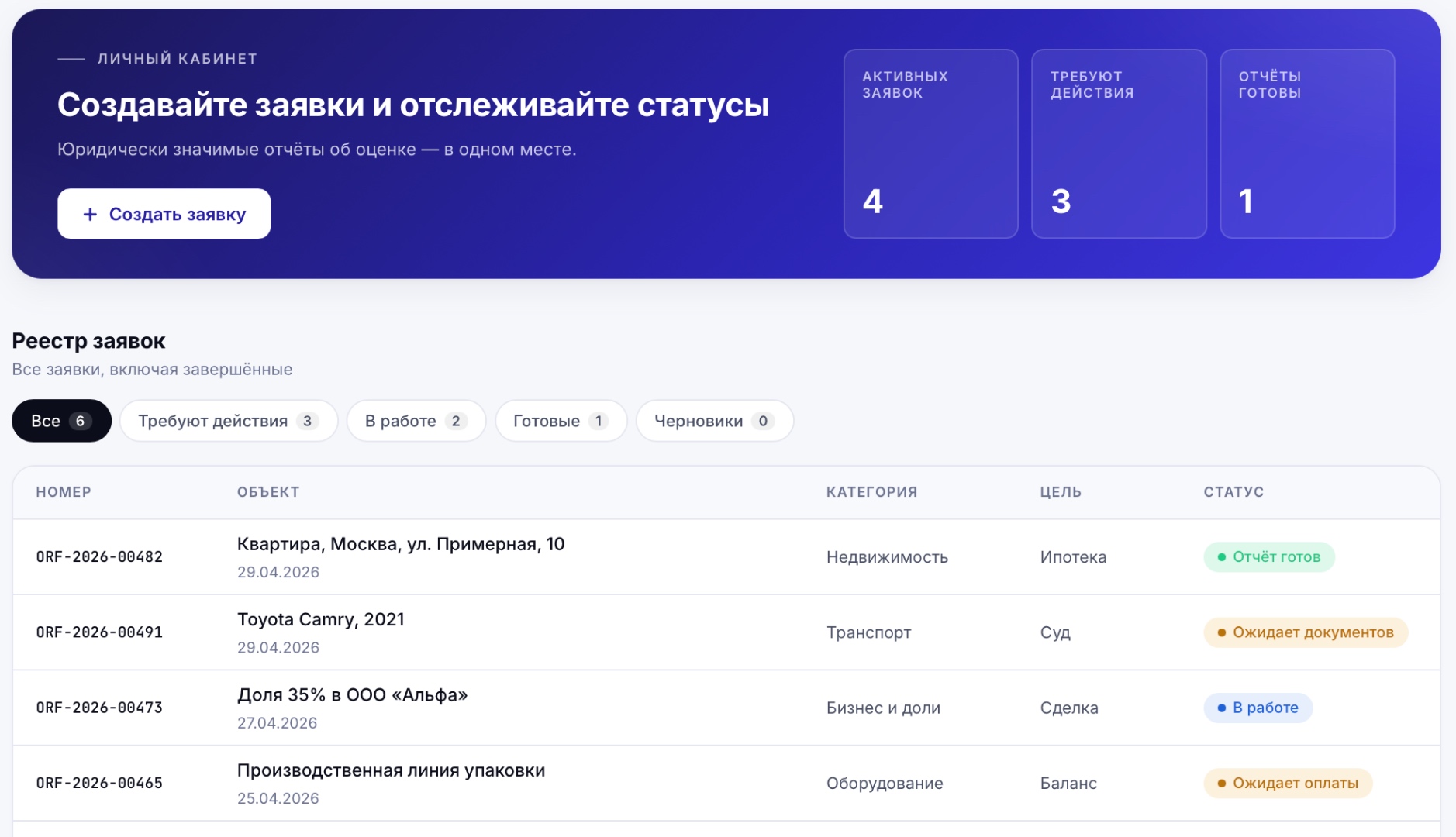Viewport: 1456px width, 837px height.
Task: Open the Активных заявок stat card
Action: (930, 143)
